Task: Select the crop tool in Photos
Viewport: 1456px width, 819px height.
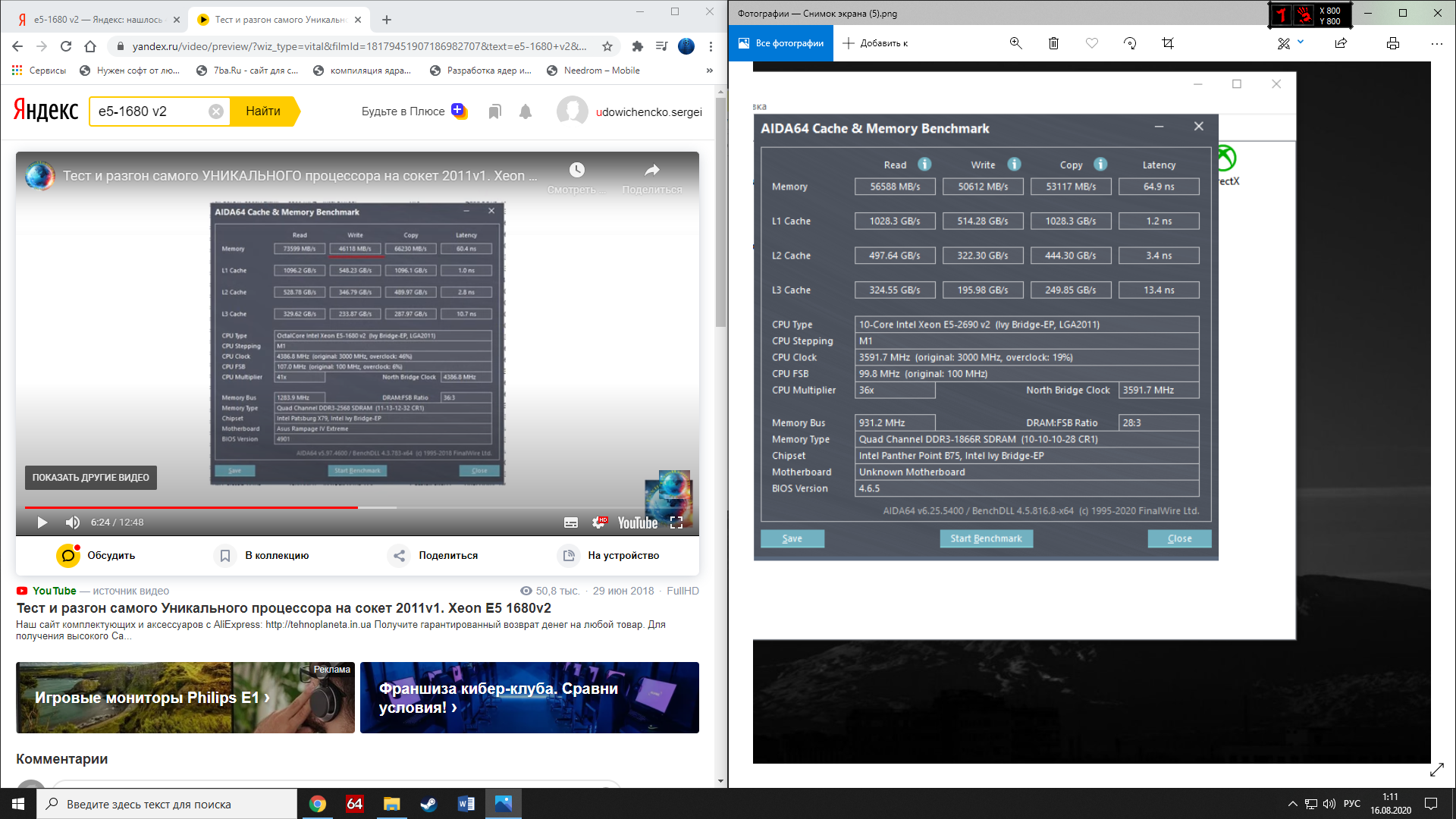Action: (x=1168, y=43)
